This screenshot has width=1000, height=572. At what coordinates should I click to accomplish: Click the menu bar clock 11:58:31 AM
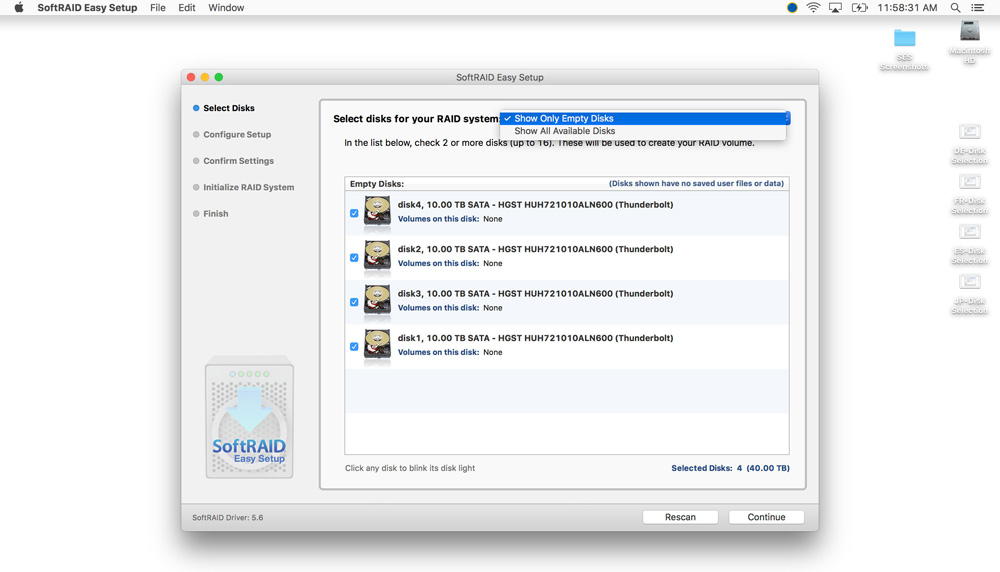coord(907,8)
